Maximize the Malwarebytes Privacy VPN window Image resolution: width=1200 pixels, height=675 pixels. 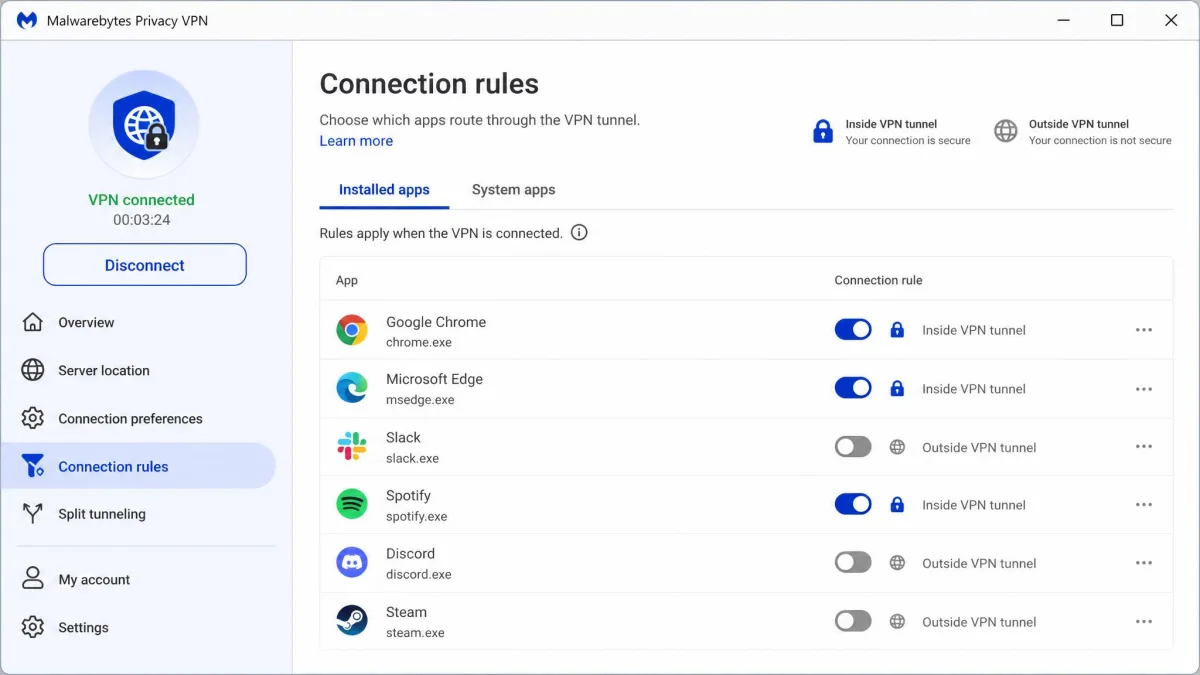(1117, 20)
